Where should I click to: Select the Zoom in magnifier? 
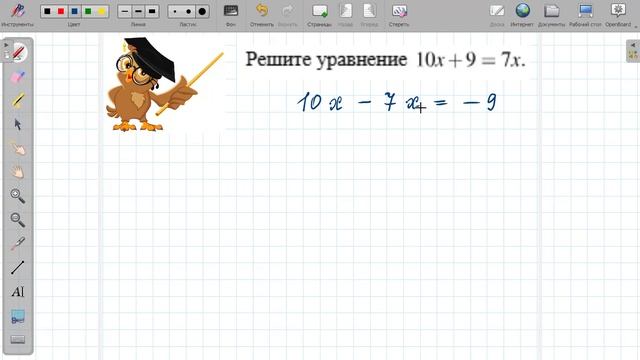point(18,196)
